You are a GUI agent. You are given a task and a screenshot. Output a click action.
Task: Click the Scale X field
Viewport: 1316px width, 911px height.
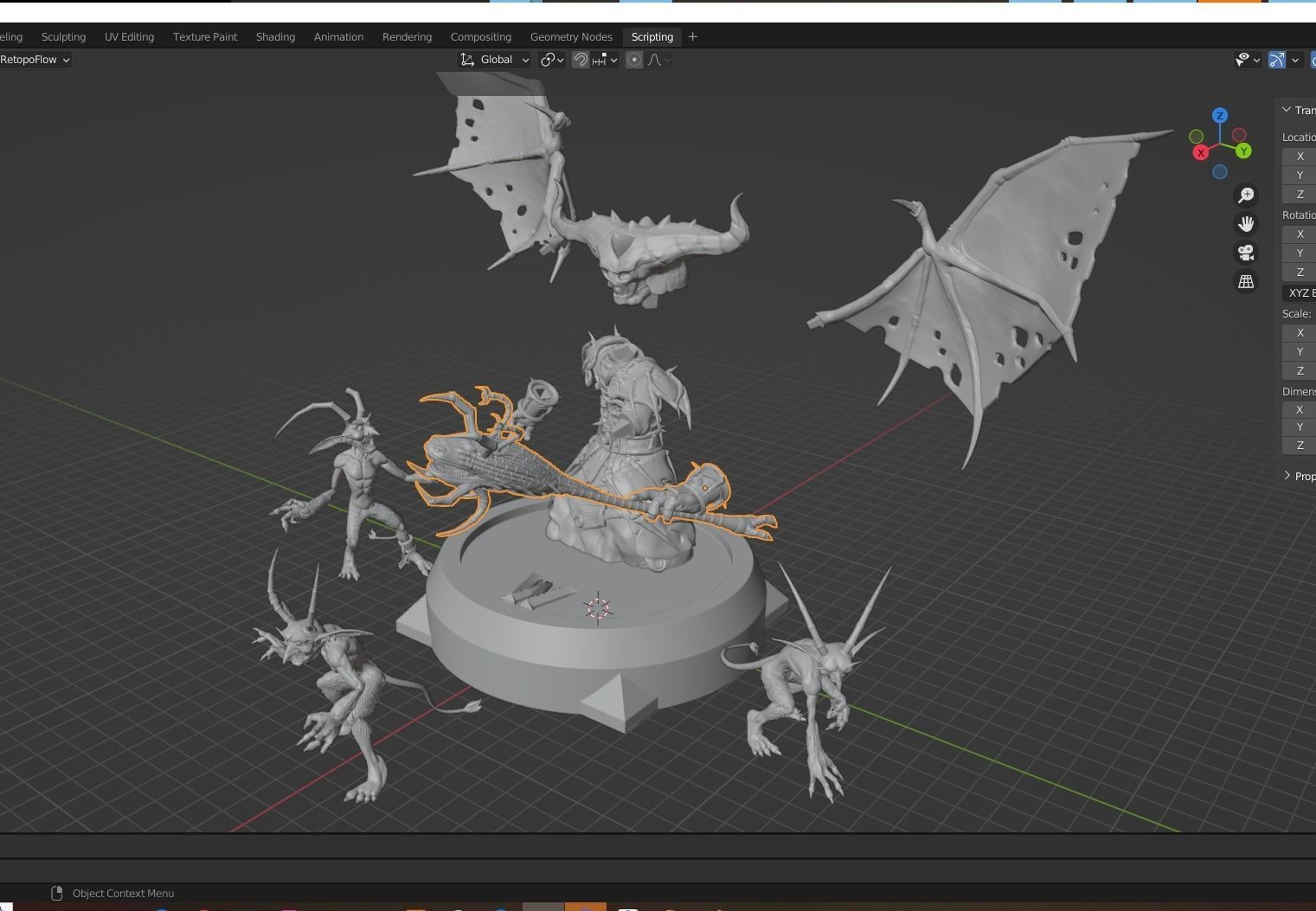pos(1300,333)
